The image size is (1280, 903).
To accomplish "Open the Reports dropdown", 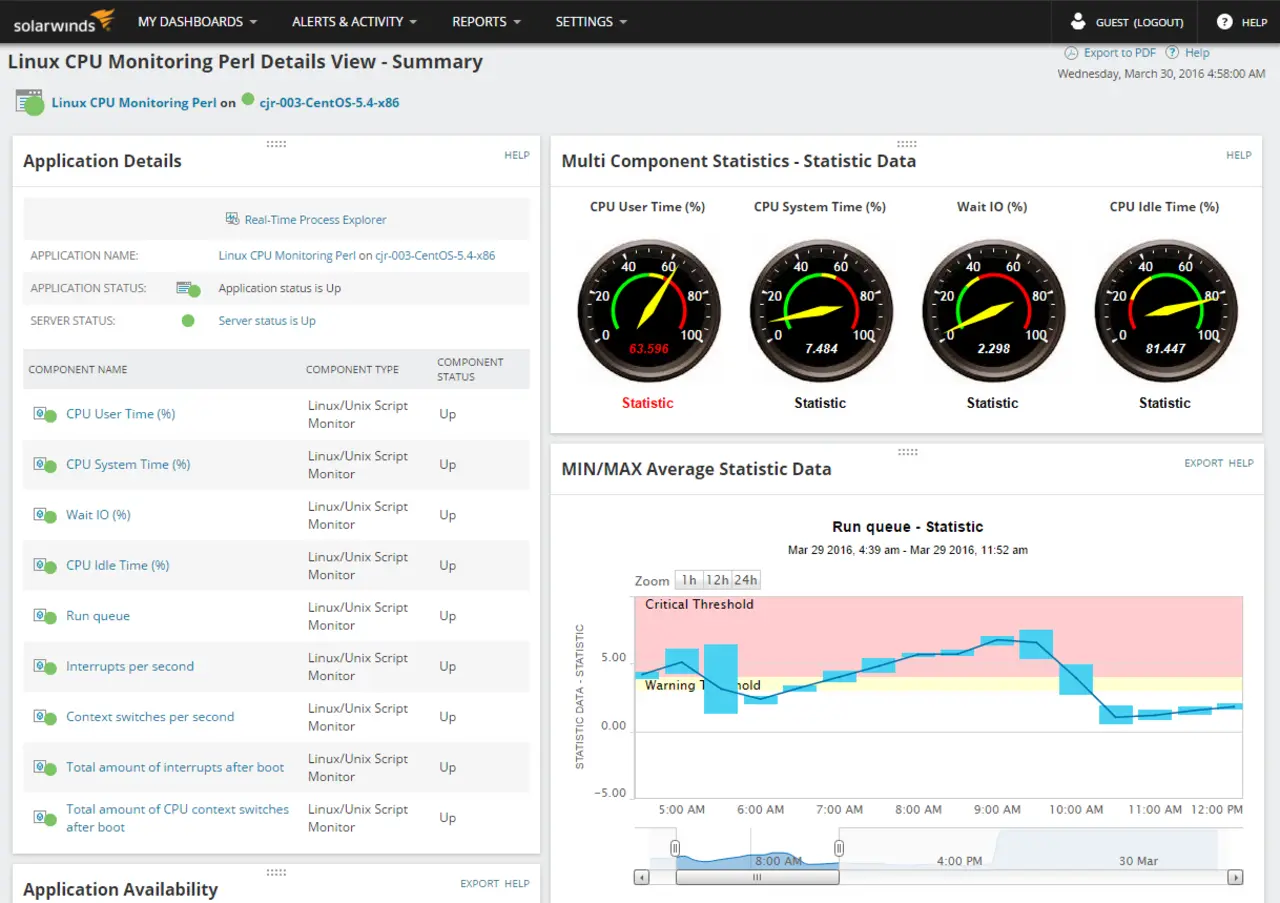I will click(x=486, y=21).
